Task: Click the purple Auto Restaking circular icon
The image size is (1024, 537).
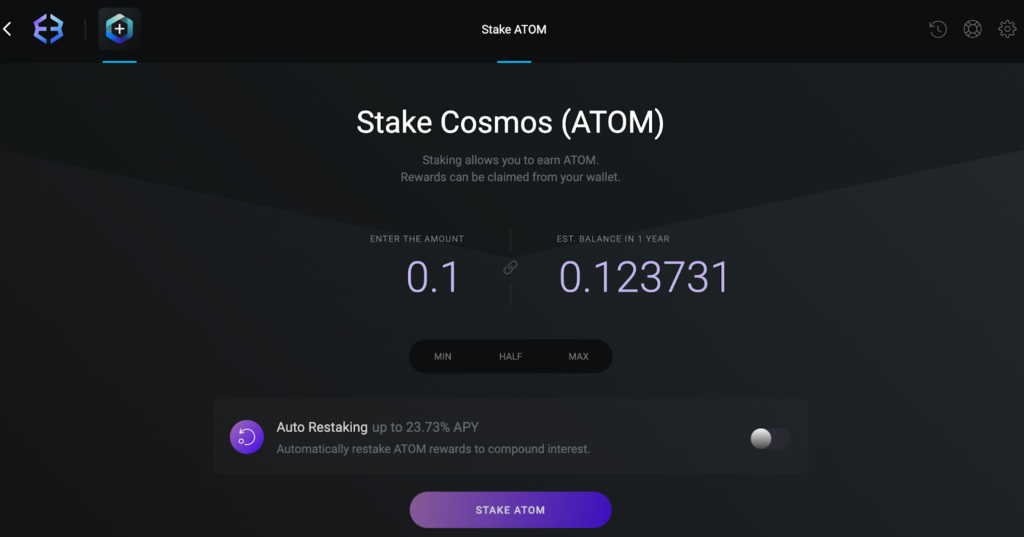Action: point(247,437)
